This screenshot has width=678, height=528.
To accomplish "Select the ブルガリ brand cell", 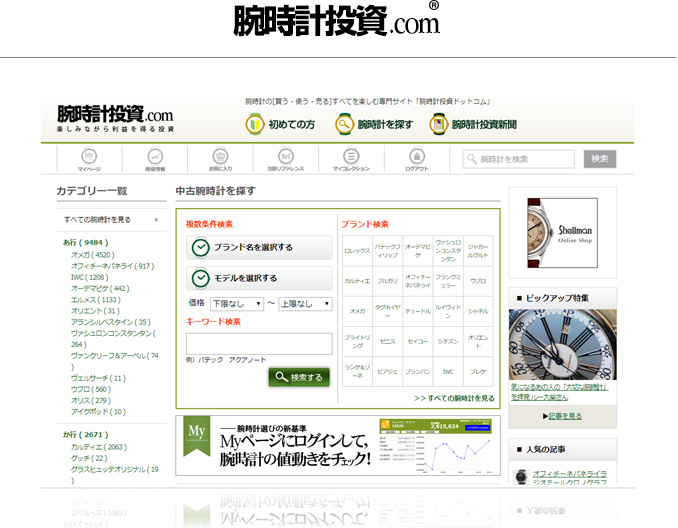I will [x=387, y=281].
